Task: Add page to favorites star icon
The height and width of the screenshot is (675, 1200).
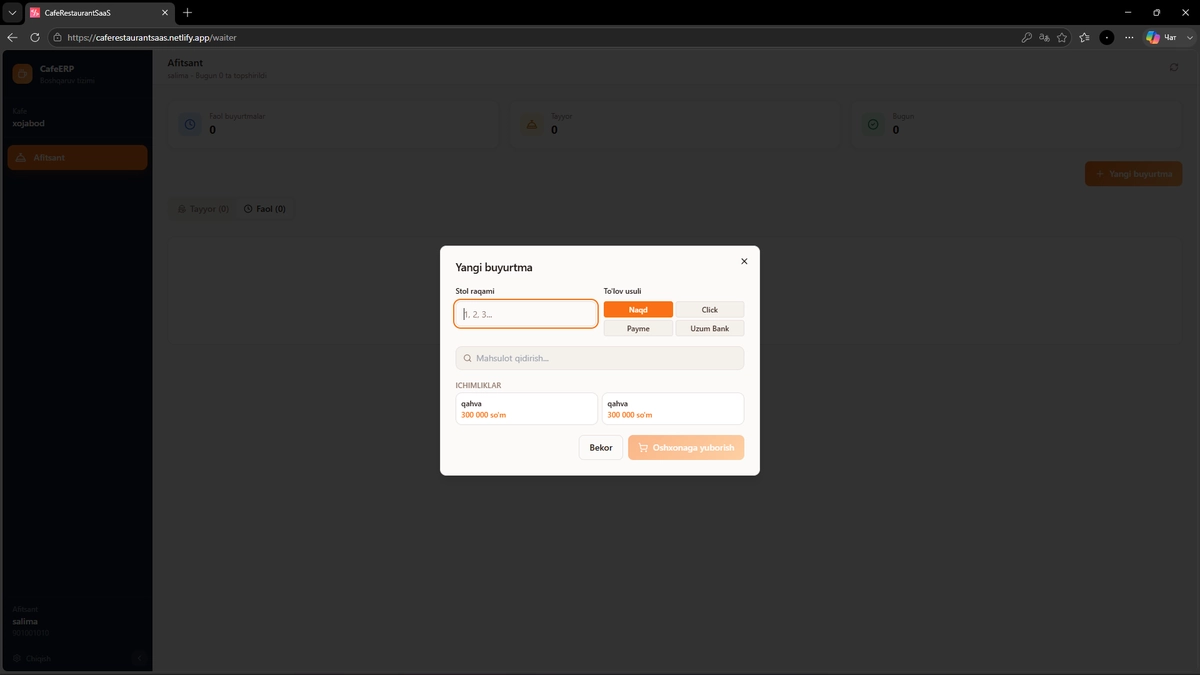Action: click(x=1062, y=37)
